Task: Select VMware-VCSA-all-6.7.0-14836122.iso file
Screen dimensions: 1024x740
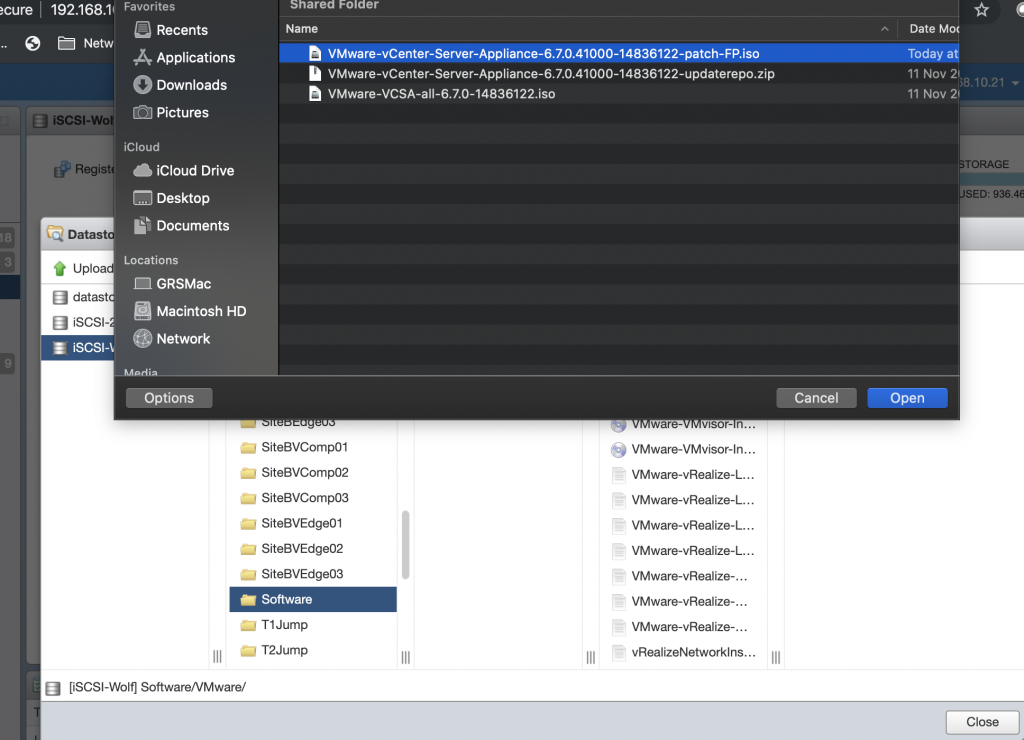Action: tap(618, 94)
